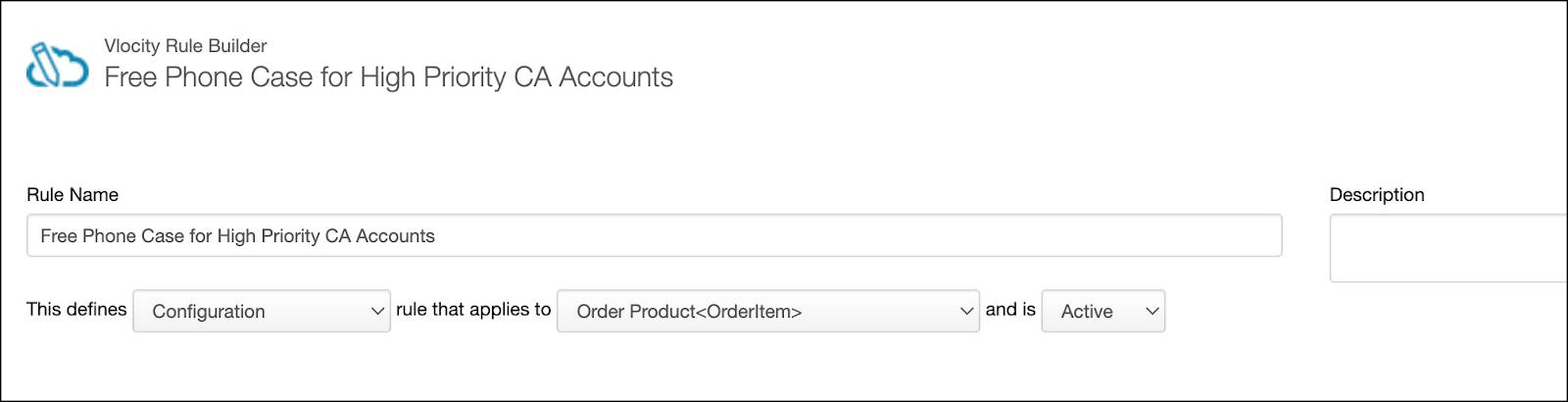Click the Description field label
Screen dimensions: 1568x402
click(x=1377, y=194)
